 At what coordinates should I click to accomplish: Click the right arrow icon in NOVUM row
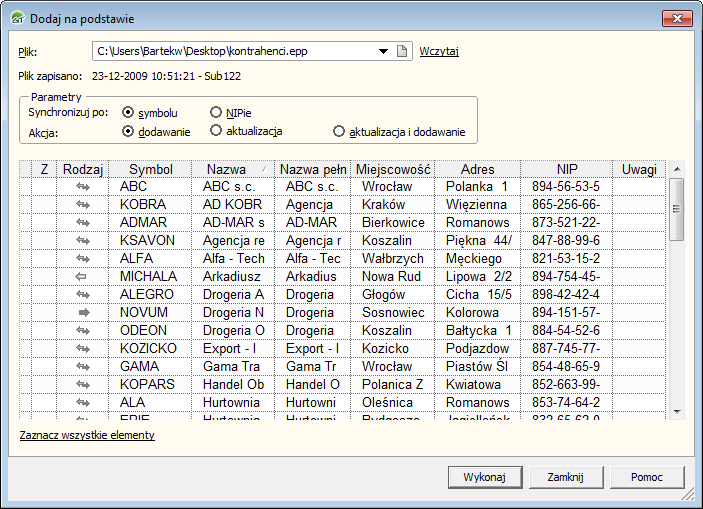(83, 312)
